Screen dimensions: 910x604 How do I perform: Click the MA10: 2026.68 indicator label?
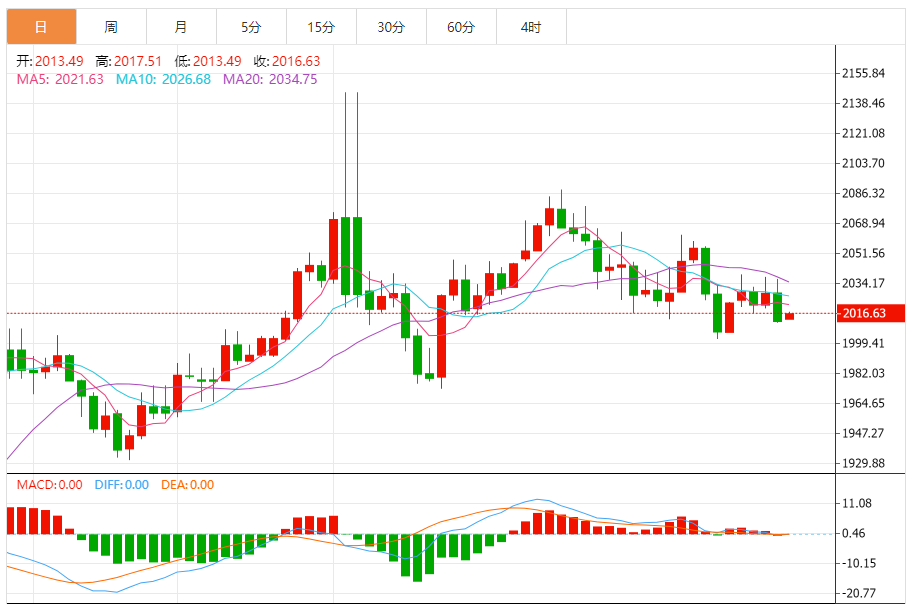[x=163, y=79]
